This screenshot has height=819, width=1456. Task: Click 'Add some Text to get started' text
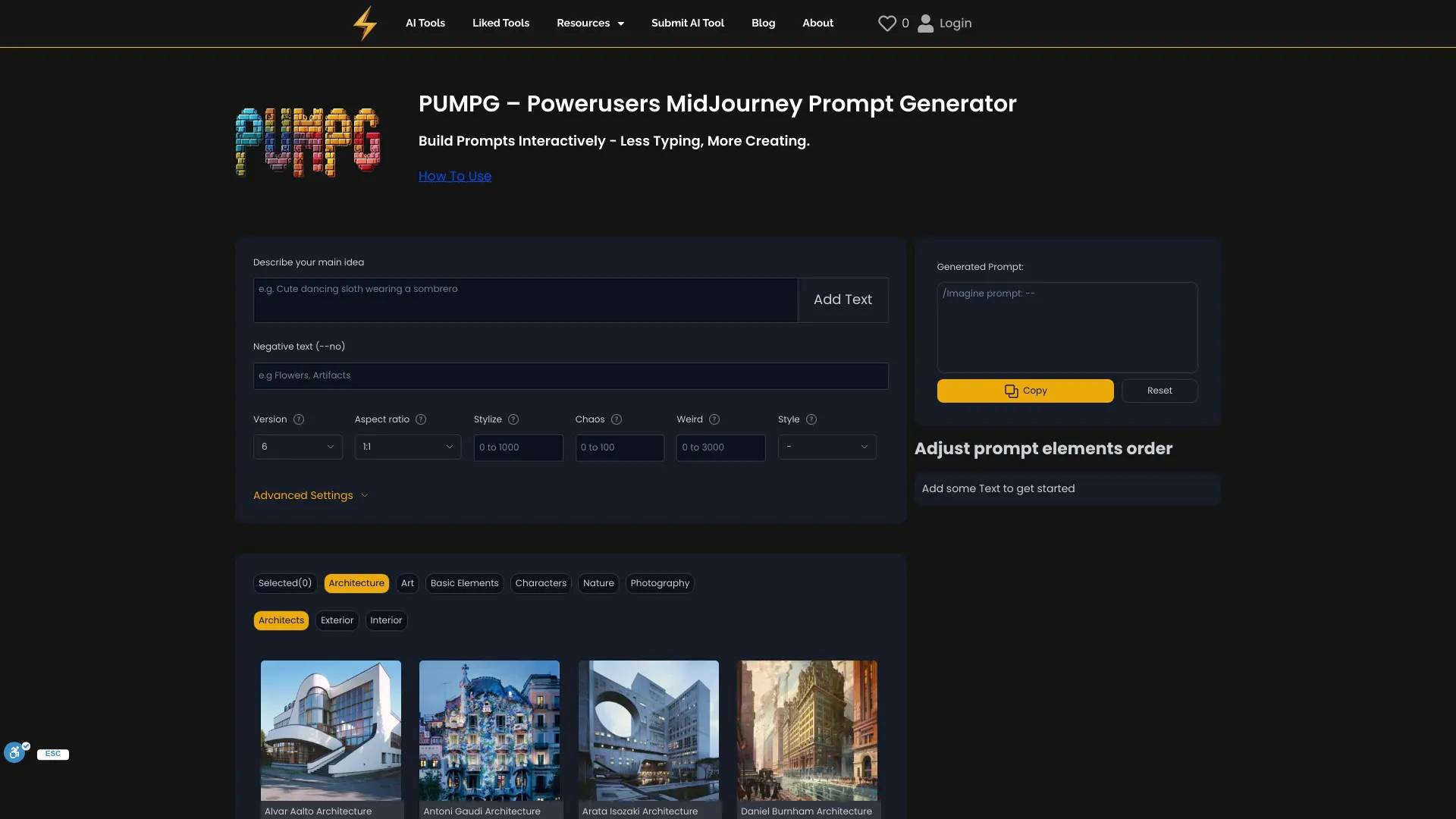998,489
